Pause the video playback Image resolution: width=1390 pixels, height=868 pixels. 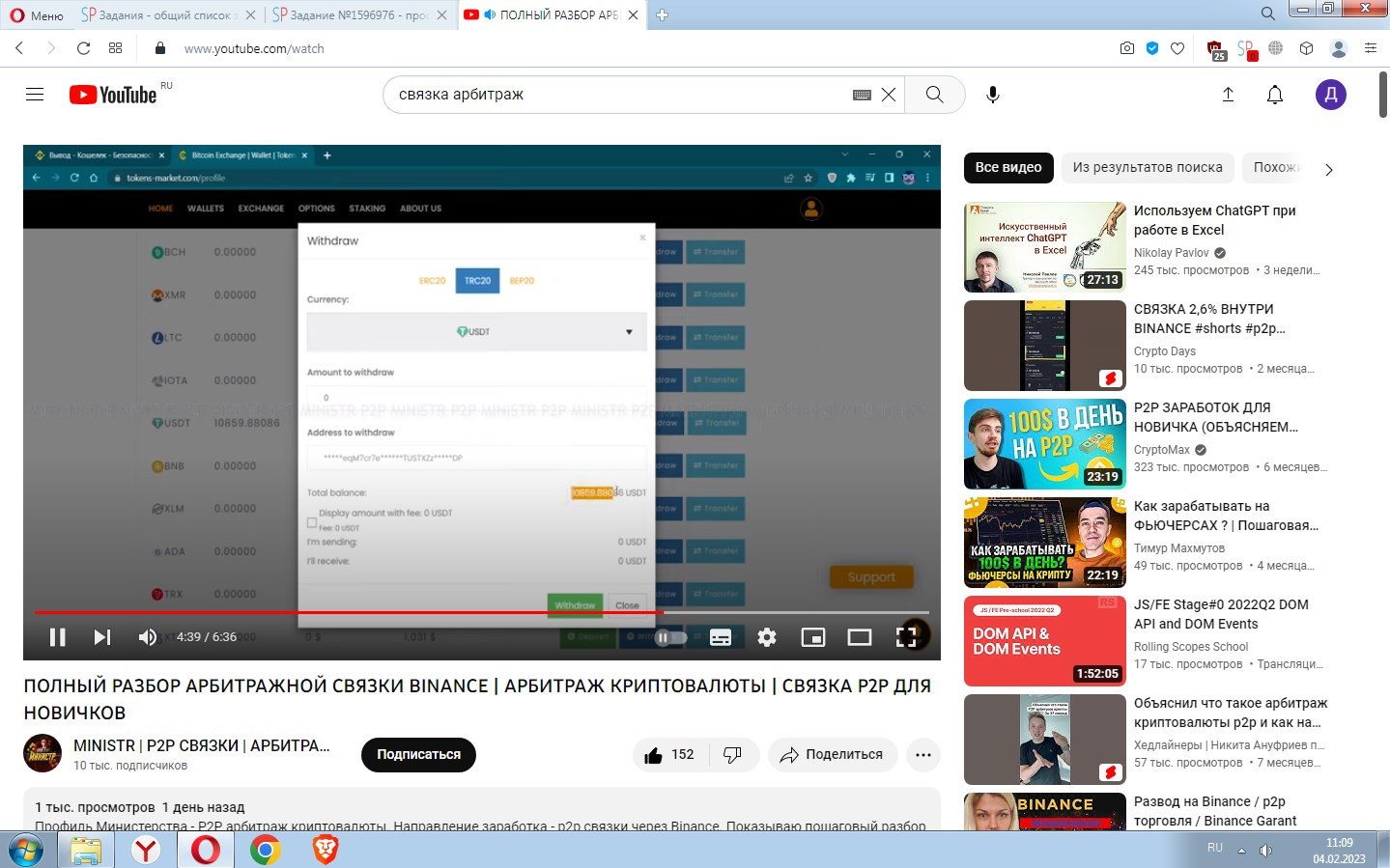(57, 637)
